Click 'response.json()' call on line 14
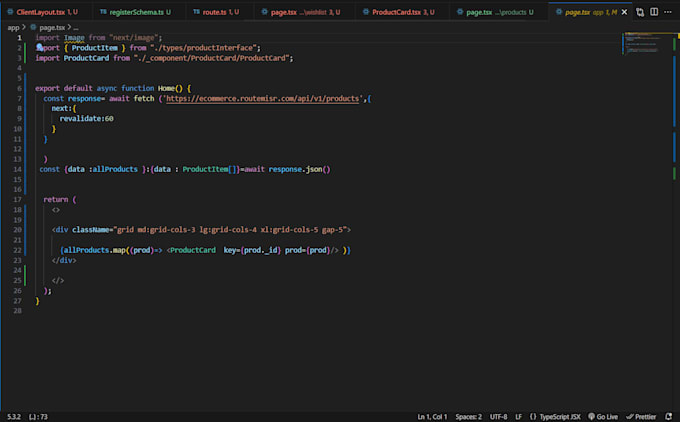 [x=299, y=169]
